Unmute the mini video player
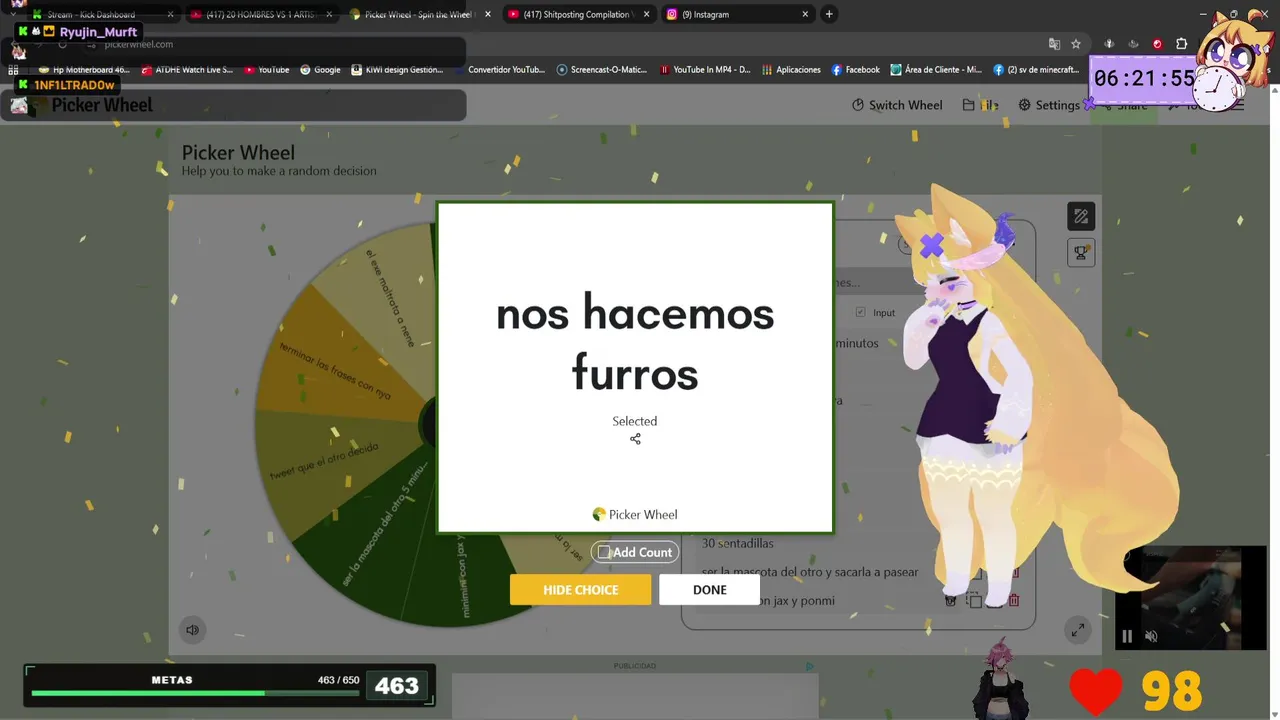 pyautogui.click(x=1151, y=636)
